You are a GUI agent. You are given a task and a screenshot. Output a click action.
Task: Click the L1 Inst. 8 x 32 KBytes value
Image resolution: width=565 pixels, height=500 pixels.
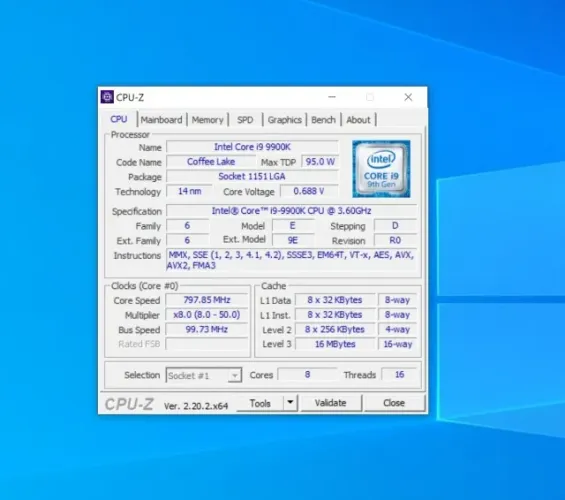[x=335, y=315]
